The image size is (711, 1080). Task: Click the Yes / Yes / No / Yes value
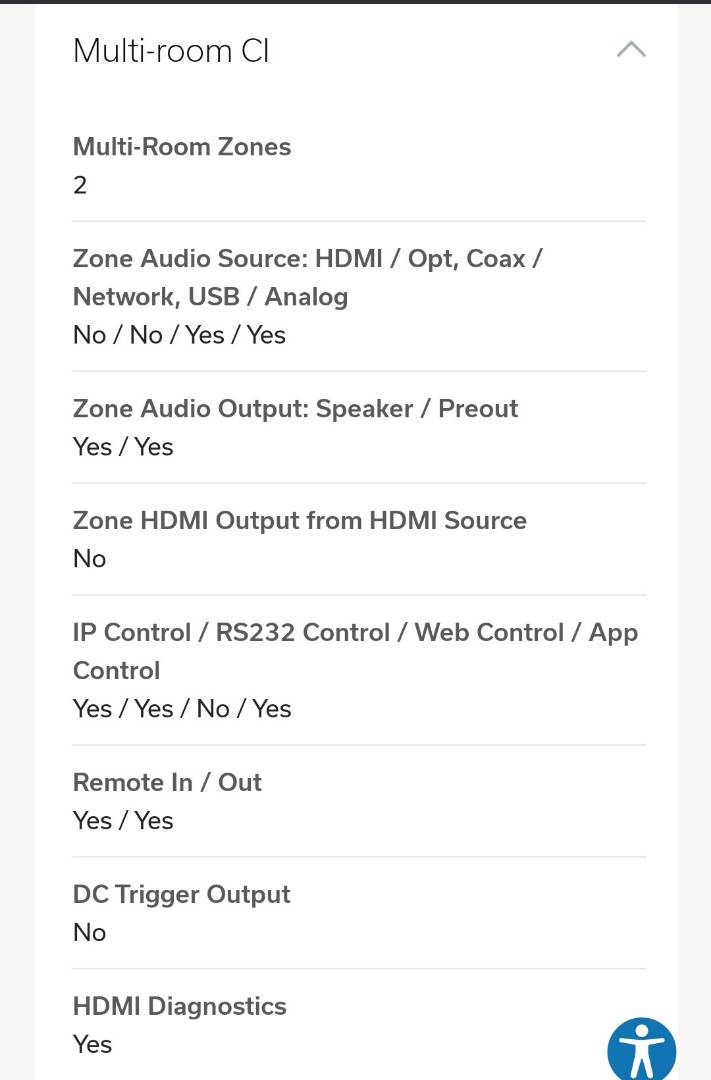(182, 709)
